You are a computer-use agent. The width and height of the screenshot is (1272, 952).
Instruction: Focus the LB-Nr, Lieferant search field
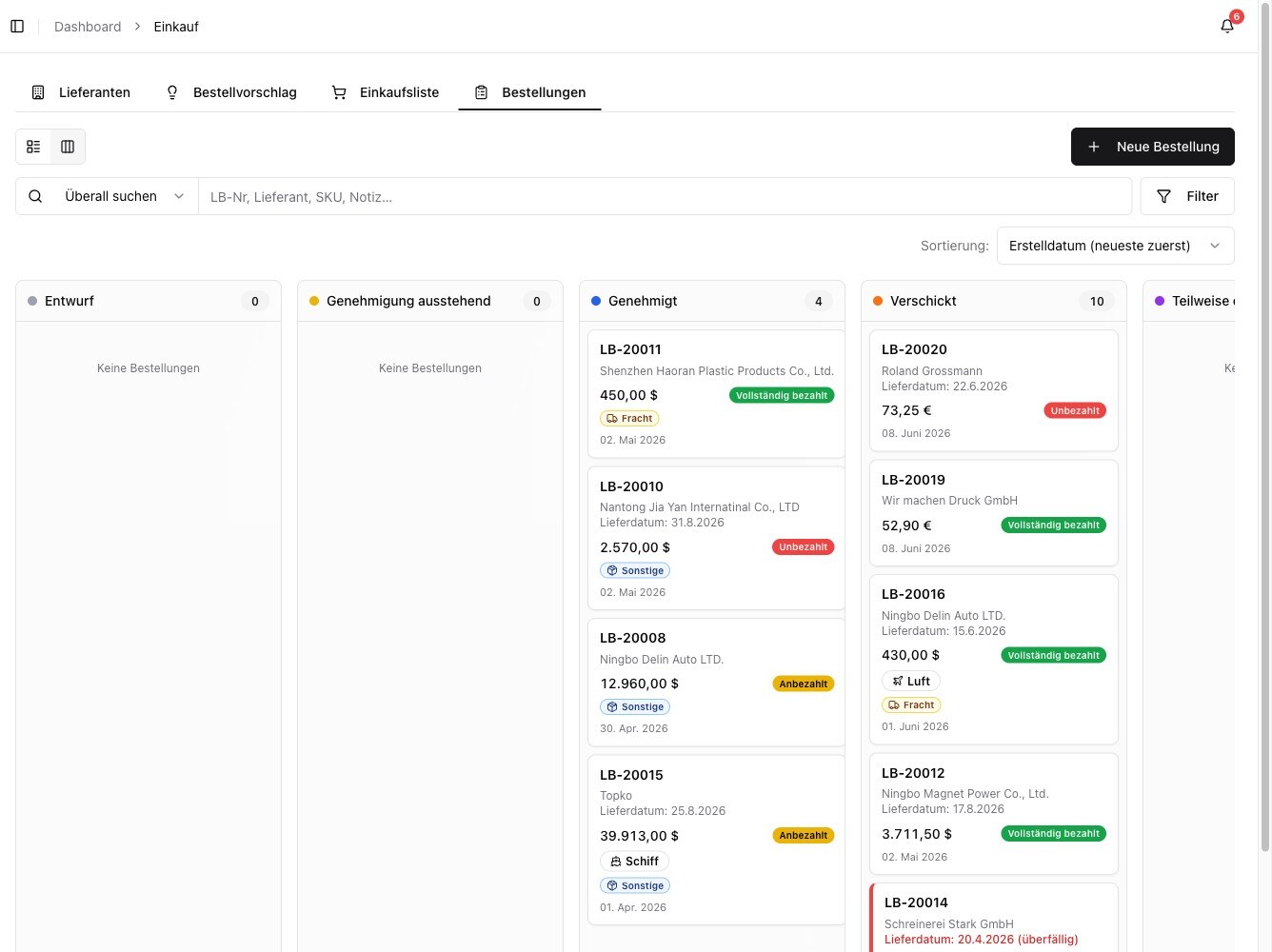(665, 197)
